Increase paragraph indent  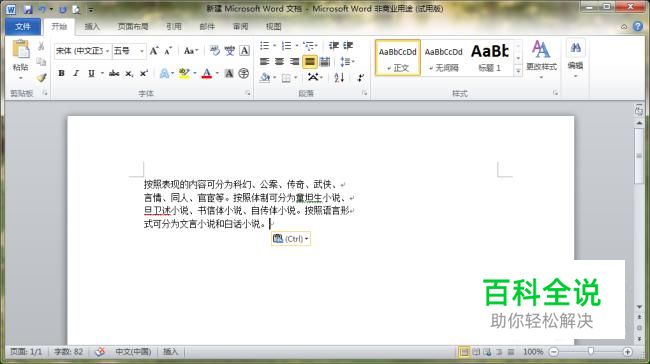[x=348, y=46]
